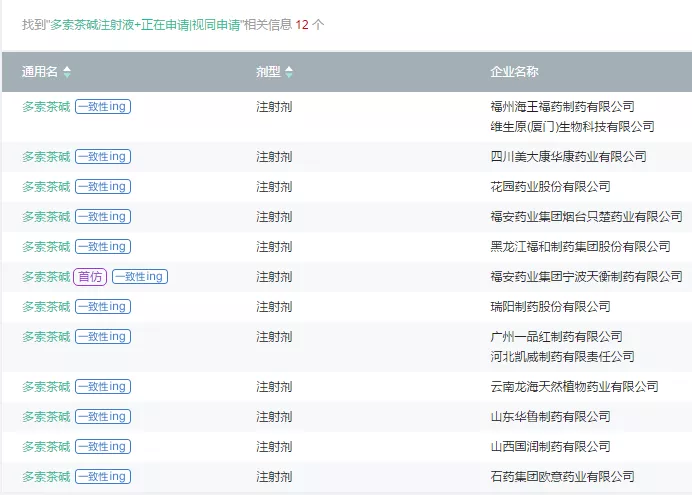Screen dimensions: 692x495
Task: Select company 花园药业股份有限公司
Action: coord(550,187)
